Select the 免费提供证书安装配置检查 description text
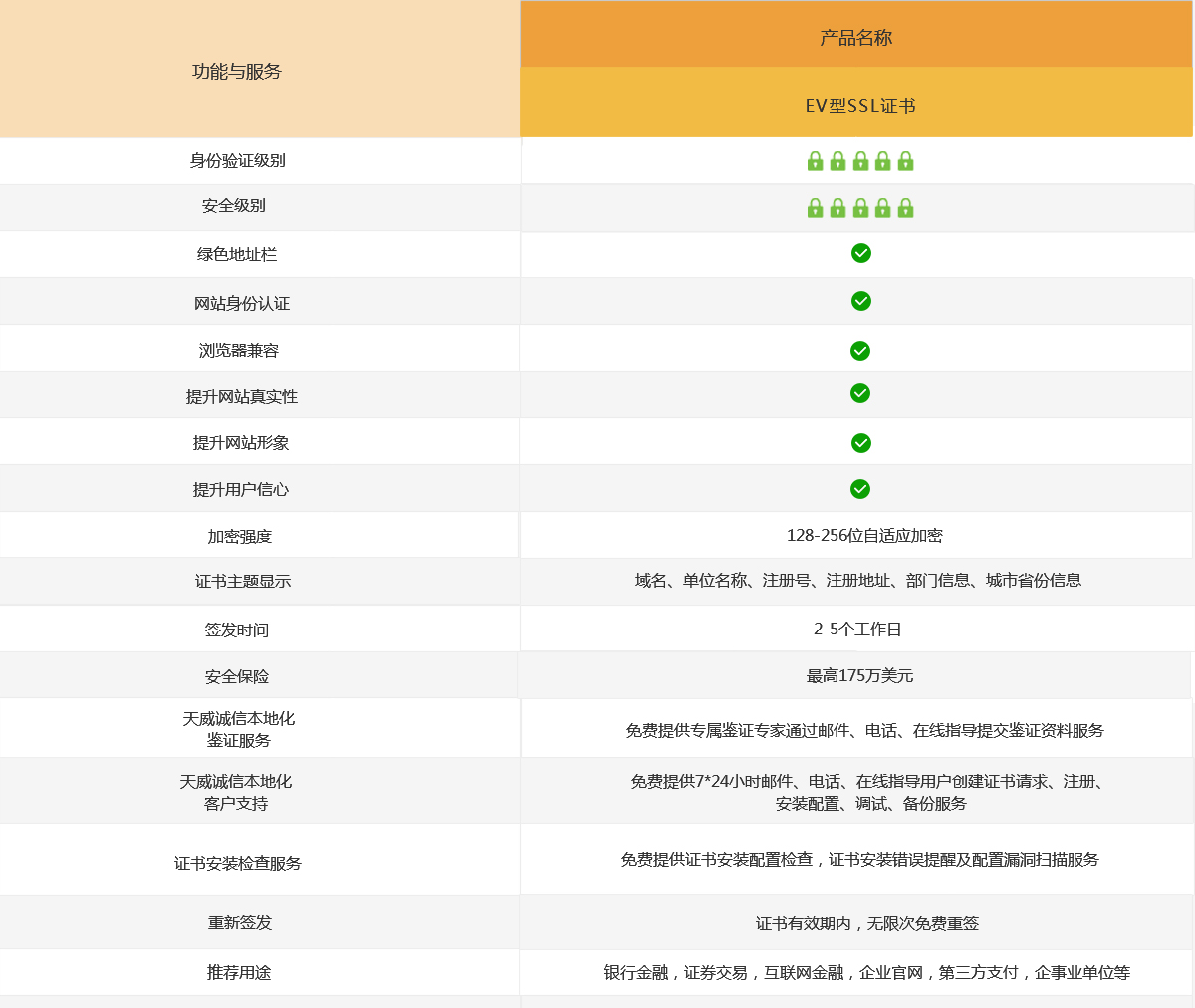The height and width of the screenshot is (1008, 1195). click(x=860, y=859)
